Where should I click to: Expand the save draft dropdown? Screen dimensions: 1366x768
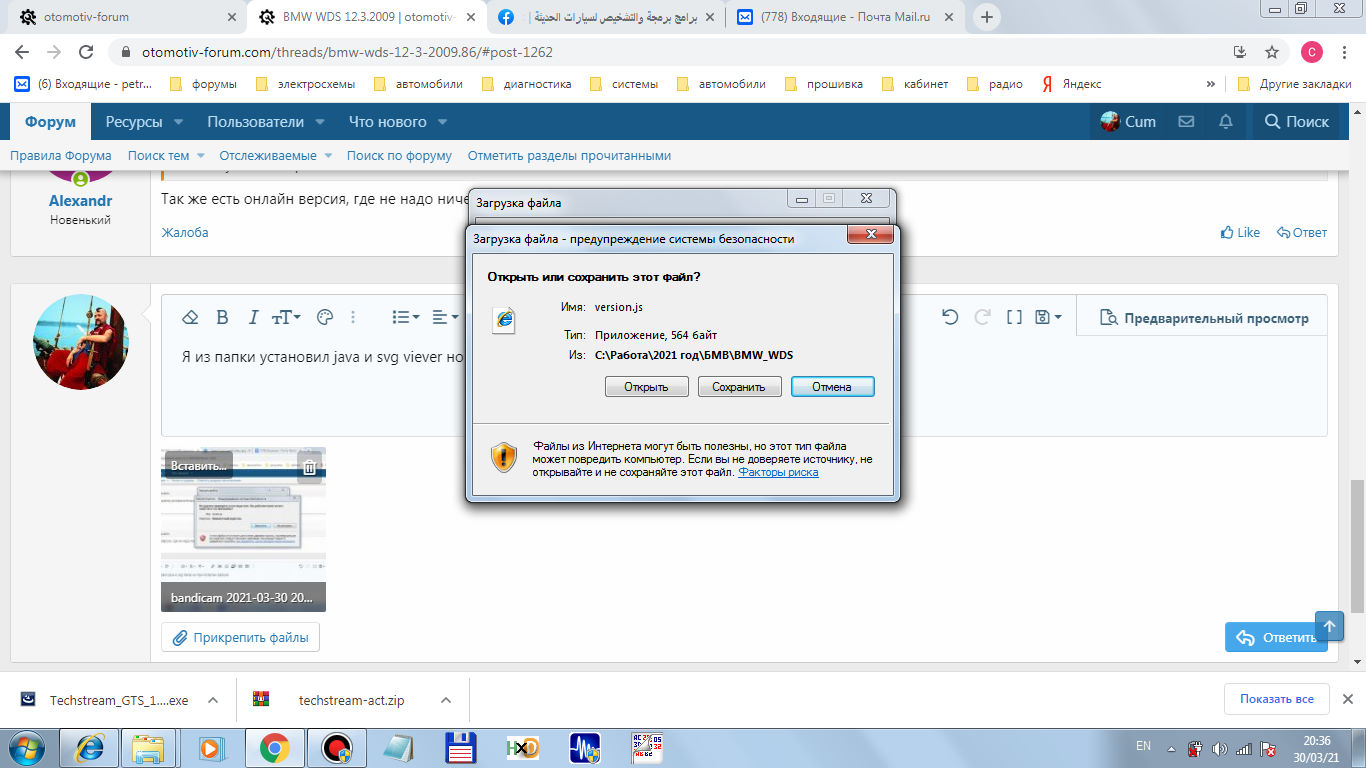click(x=1049, y=317)
